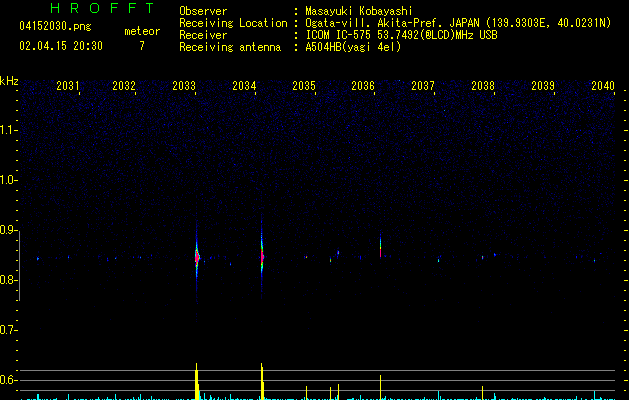Click the 'Observer' field label
The image size is (629, 400).
[203, 11]
